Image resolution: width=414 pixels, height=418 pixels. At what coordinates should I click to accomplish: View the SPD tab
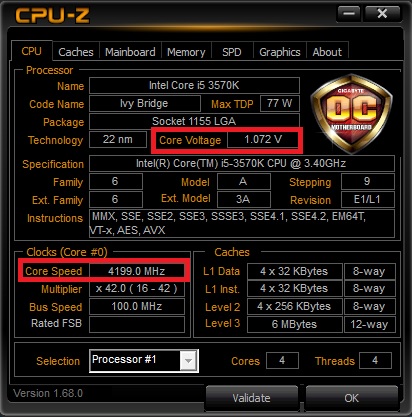[x=232, y=52]
